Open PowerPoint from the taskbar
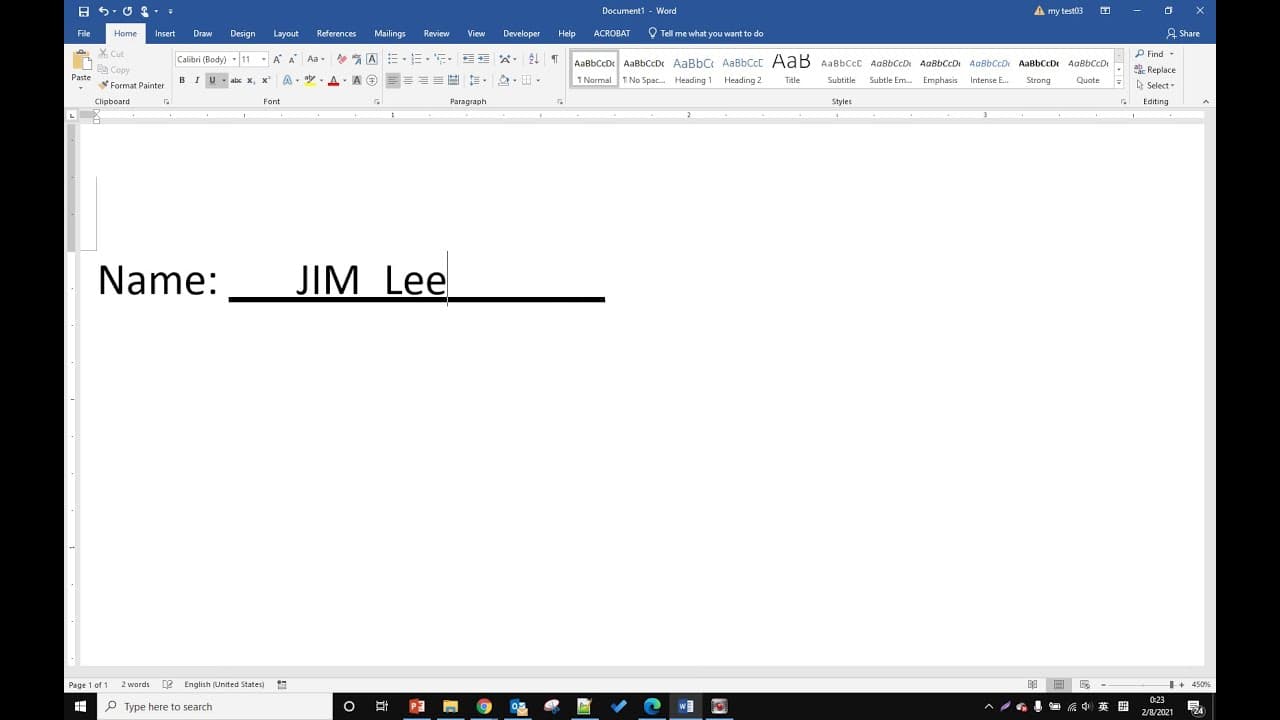The image size is (1280, 720). [417, 706]
